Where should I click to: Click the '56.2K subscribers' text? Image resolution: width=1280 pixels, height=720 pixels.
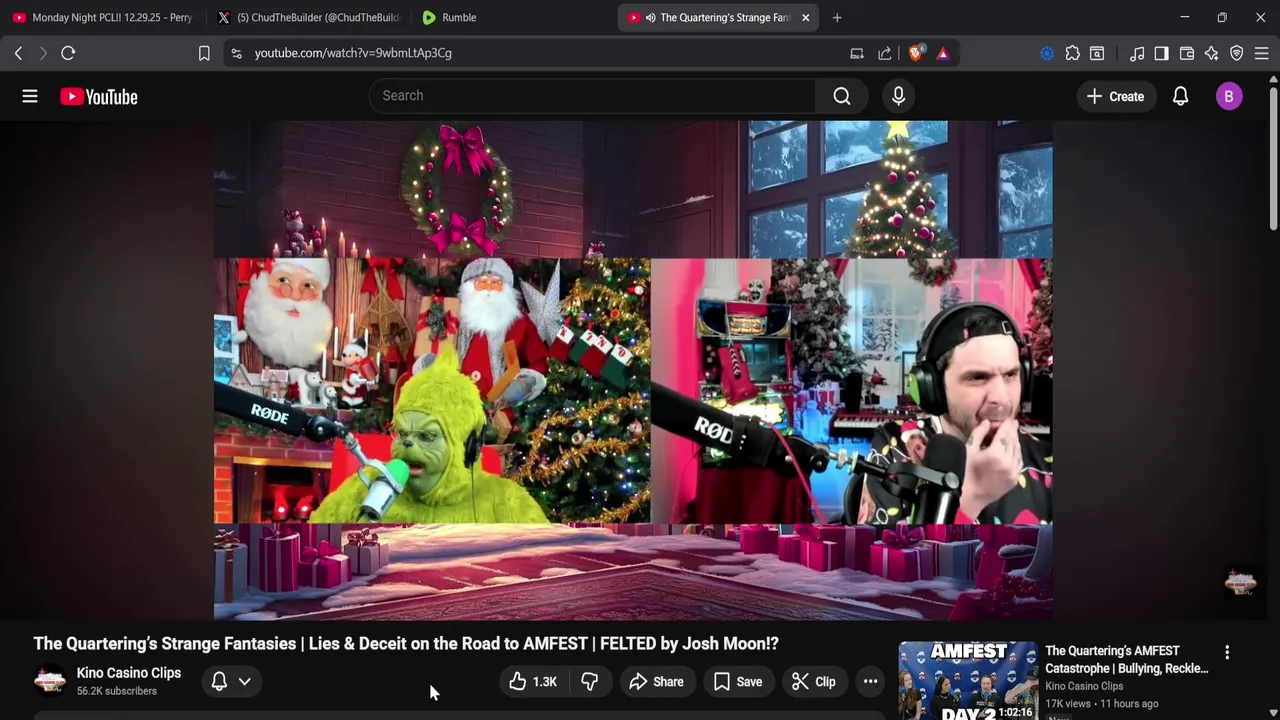point(117,691)
